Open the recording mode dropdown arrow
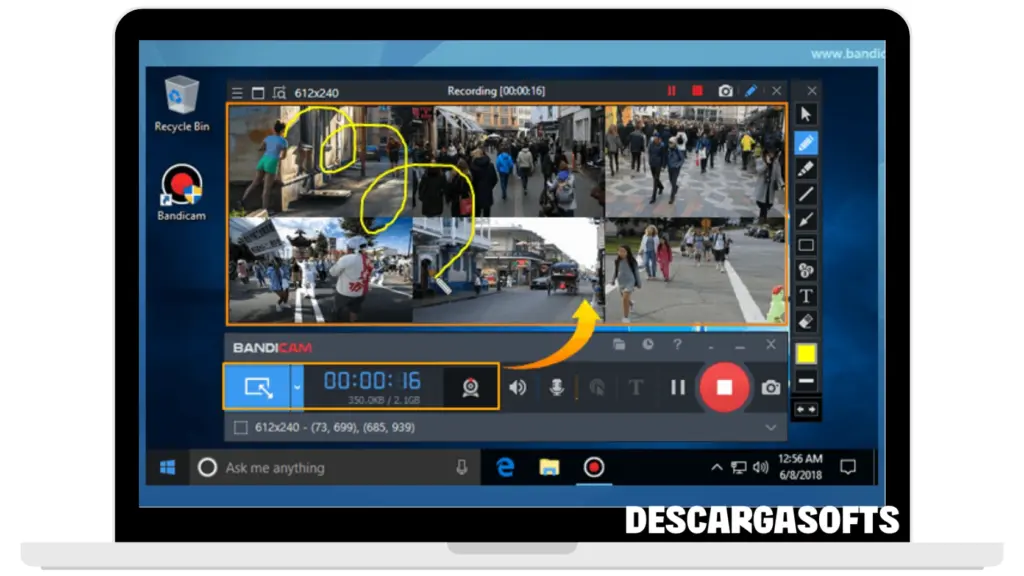 pos(297,387)
